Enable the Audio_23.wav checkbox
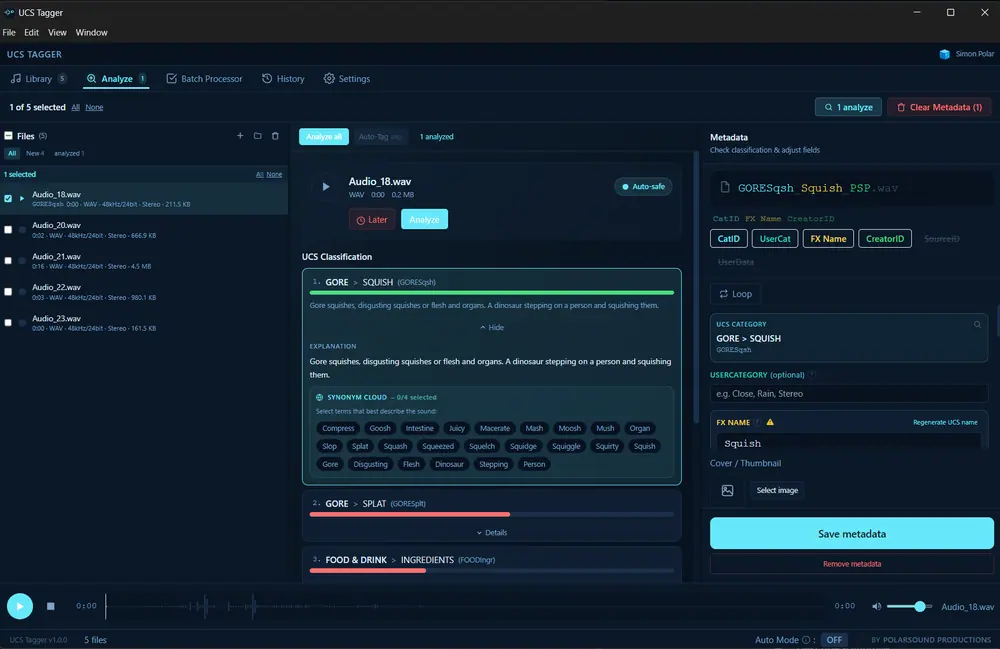The height and width of the screenshot is (649, 1000). [8, 323]
